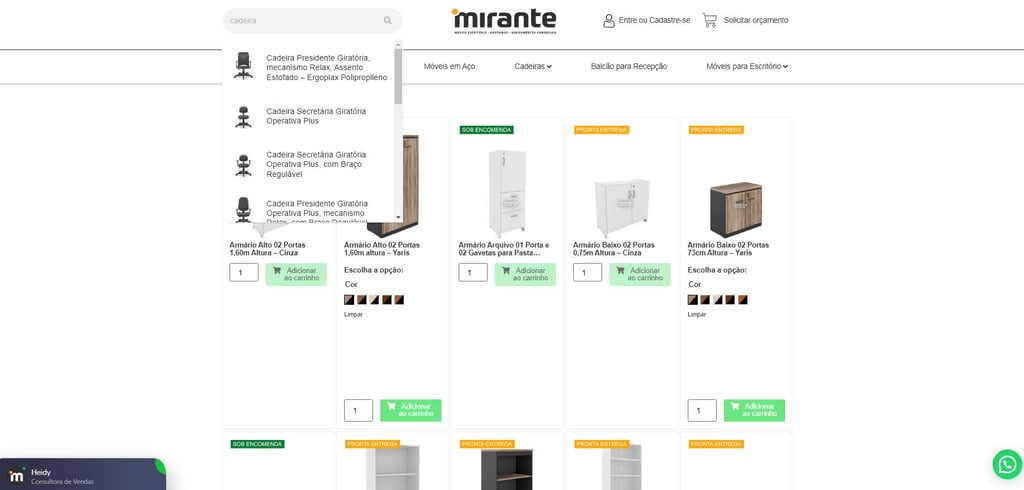The image size is (1024, 490).
Task: Open the WhatsApp chat button
Action: (x=1006, y=465)
